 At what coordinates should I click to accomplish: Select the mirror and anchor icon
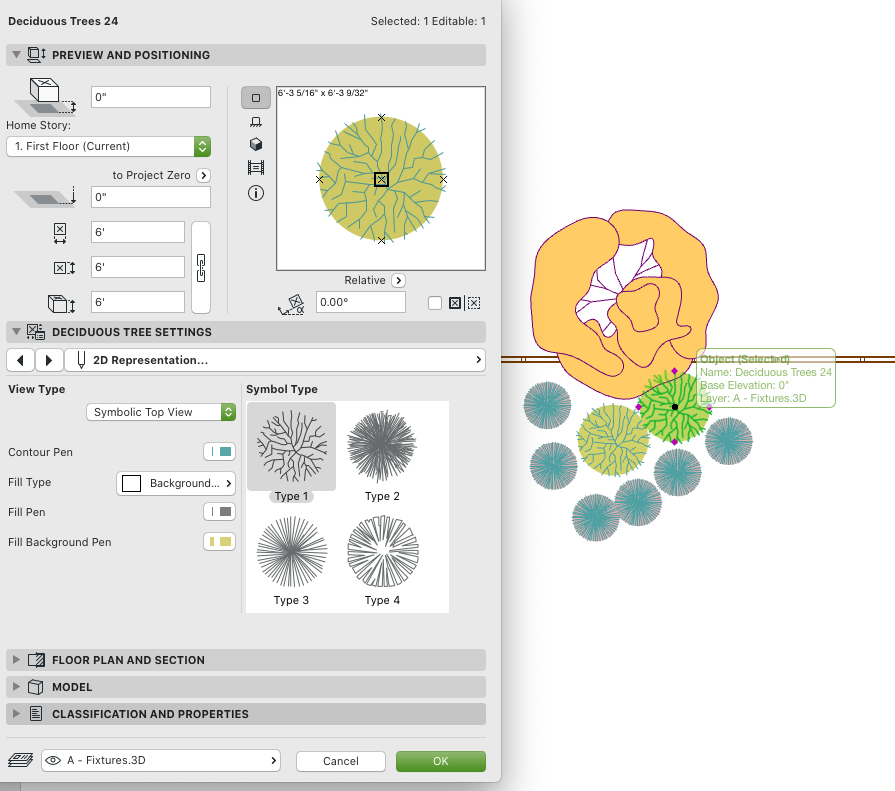(455, 303)
